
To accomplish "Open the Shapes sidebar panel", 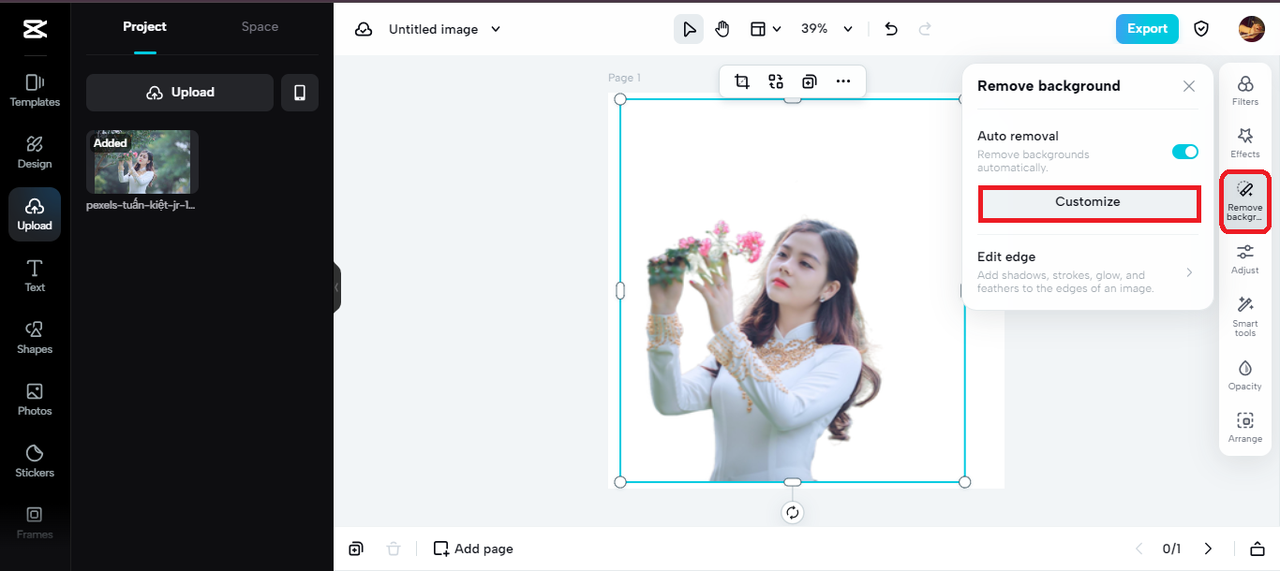I will pyautogui.click(x=35, y=337).
